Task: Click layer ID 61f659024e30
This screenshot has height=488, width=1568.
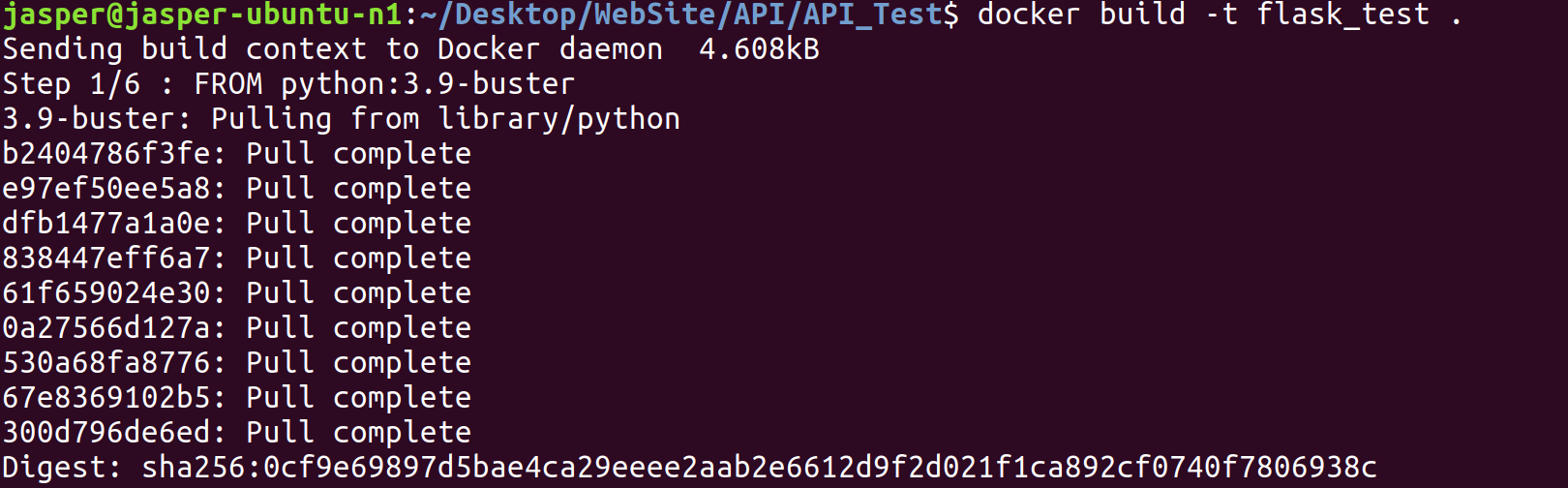Action: 106,293
